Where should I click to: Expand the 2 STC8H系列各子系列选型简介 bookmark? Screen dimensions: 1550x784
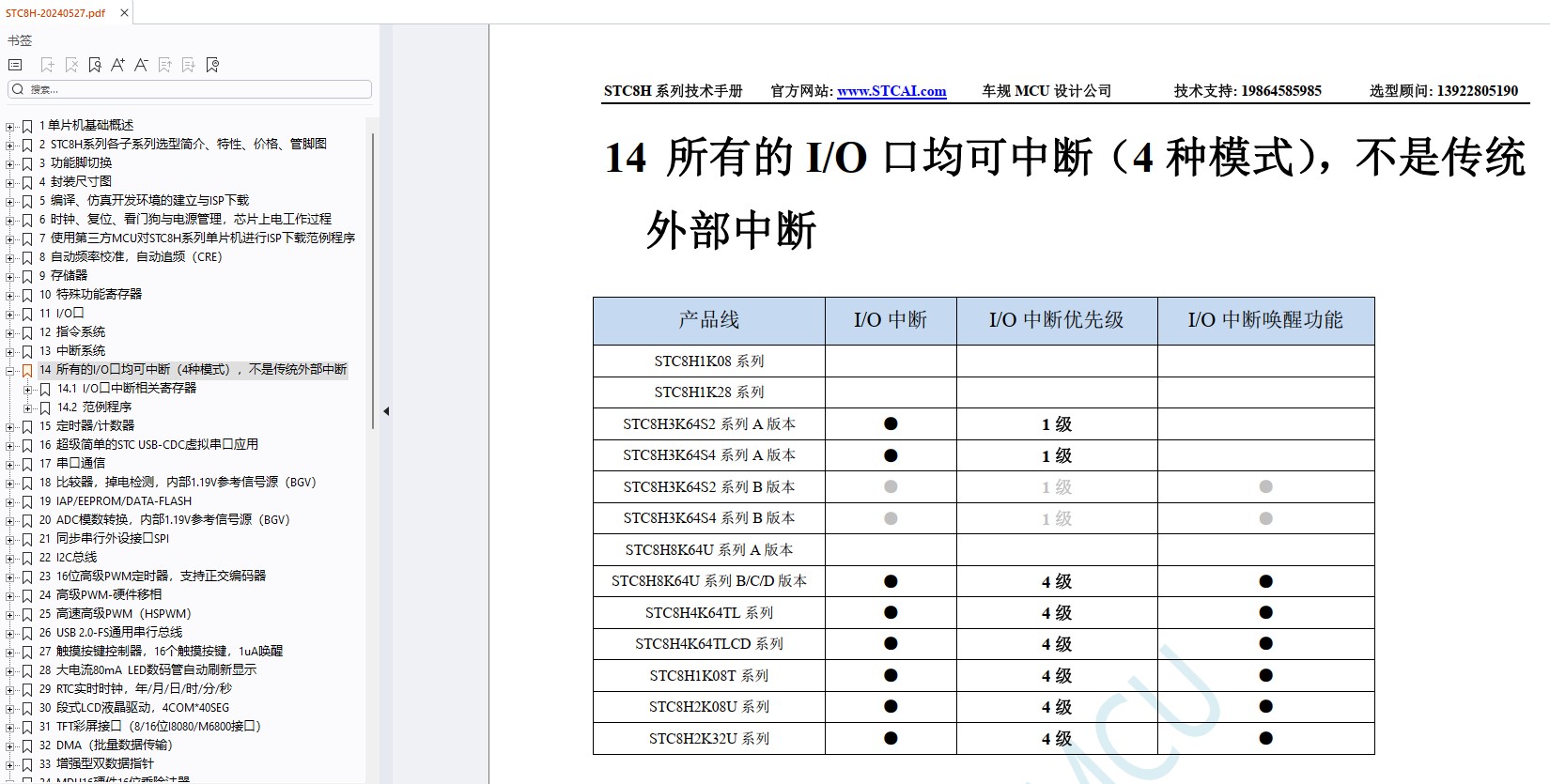pos(10,145)
